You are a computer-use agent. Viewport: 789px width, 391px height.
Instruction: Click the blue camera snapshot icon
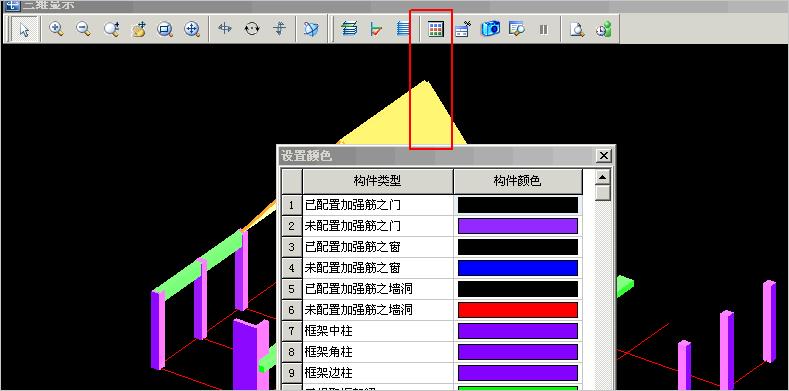tap(490, 29)
